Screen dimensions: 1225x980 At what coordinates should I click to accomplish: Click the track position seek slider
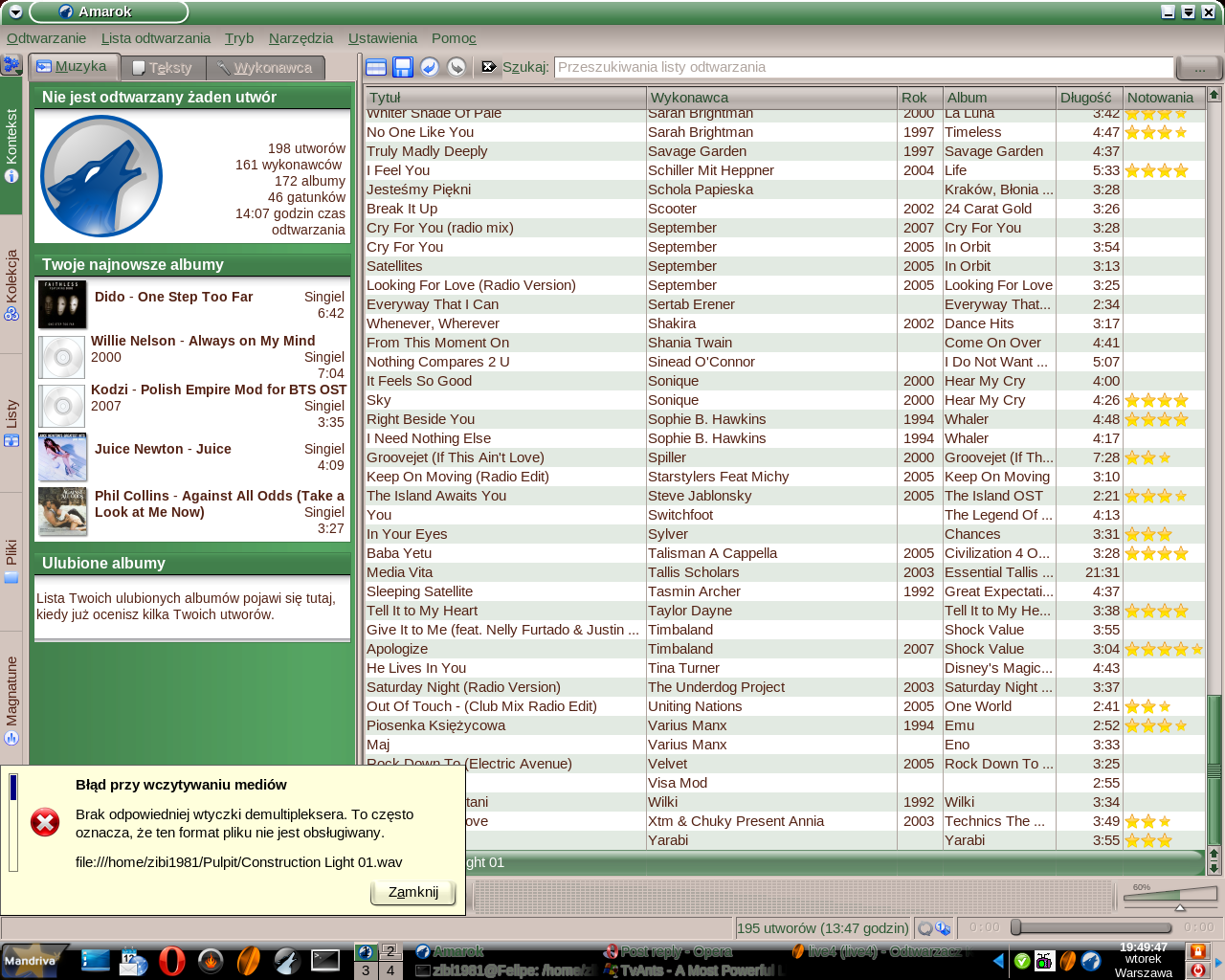tap(1091, 927)
